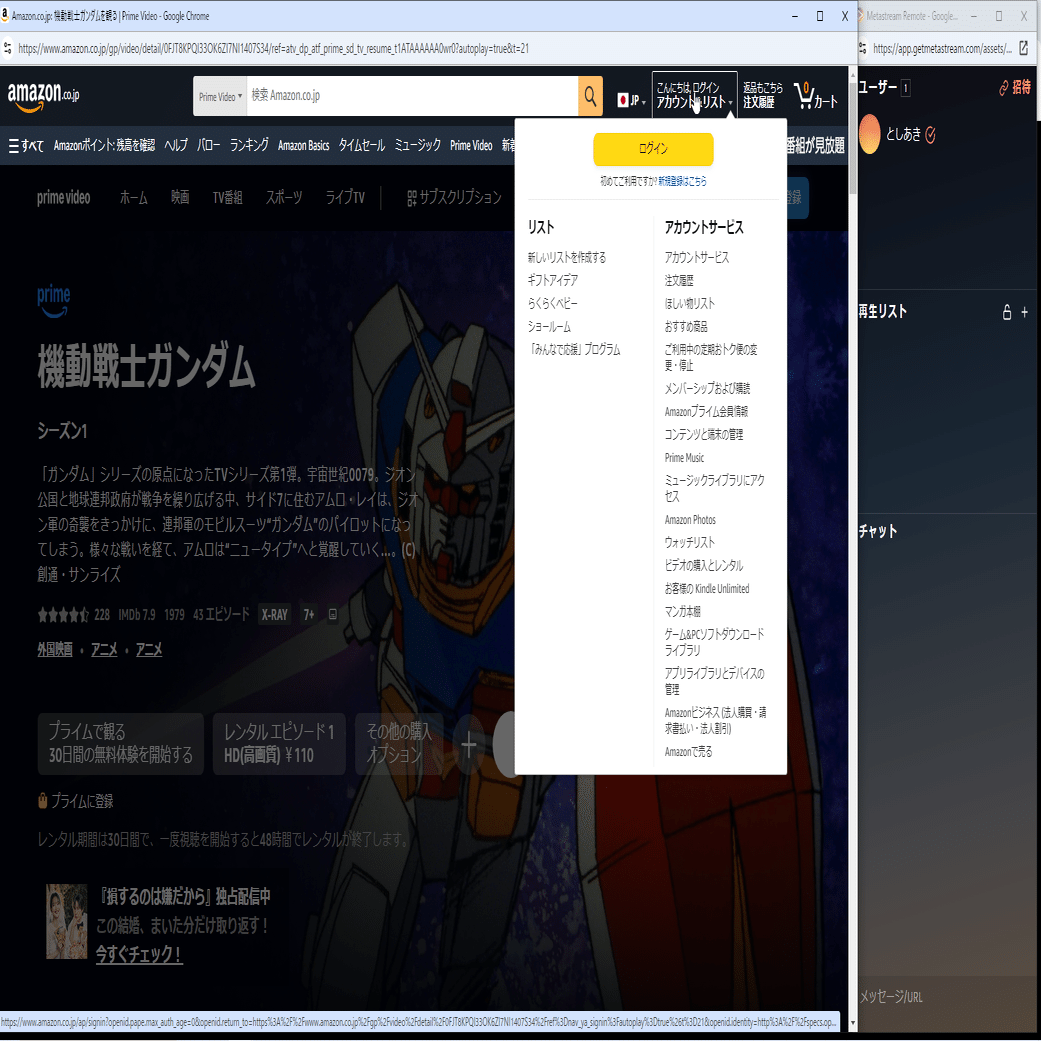Select ショールーム in the list menu
The width and height of the screenshot is (1041, 1041).
(549, 327)
